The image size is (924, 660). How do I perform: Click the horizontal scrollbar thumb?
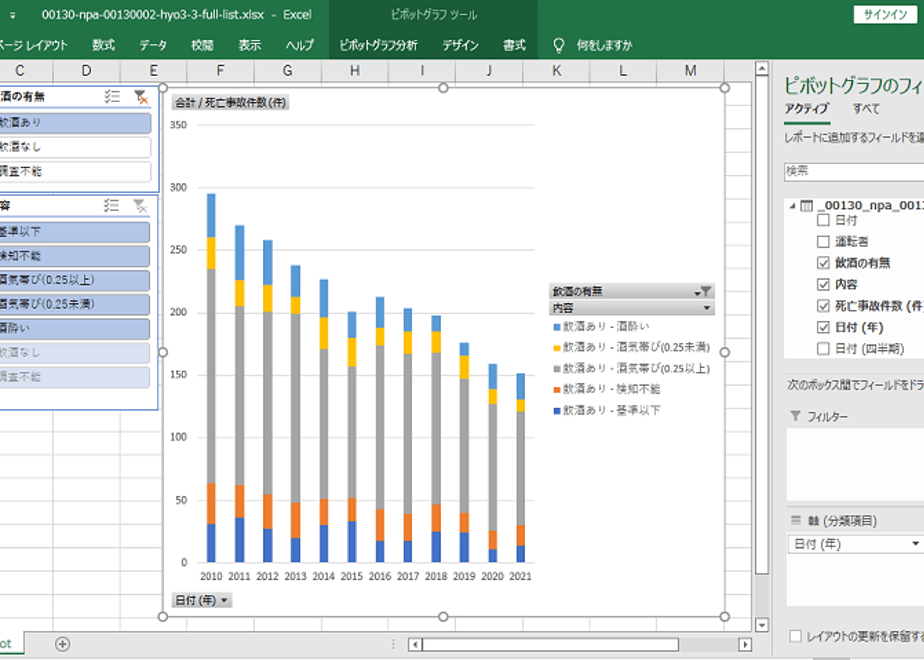(x=550, y=644)
